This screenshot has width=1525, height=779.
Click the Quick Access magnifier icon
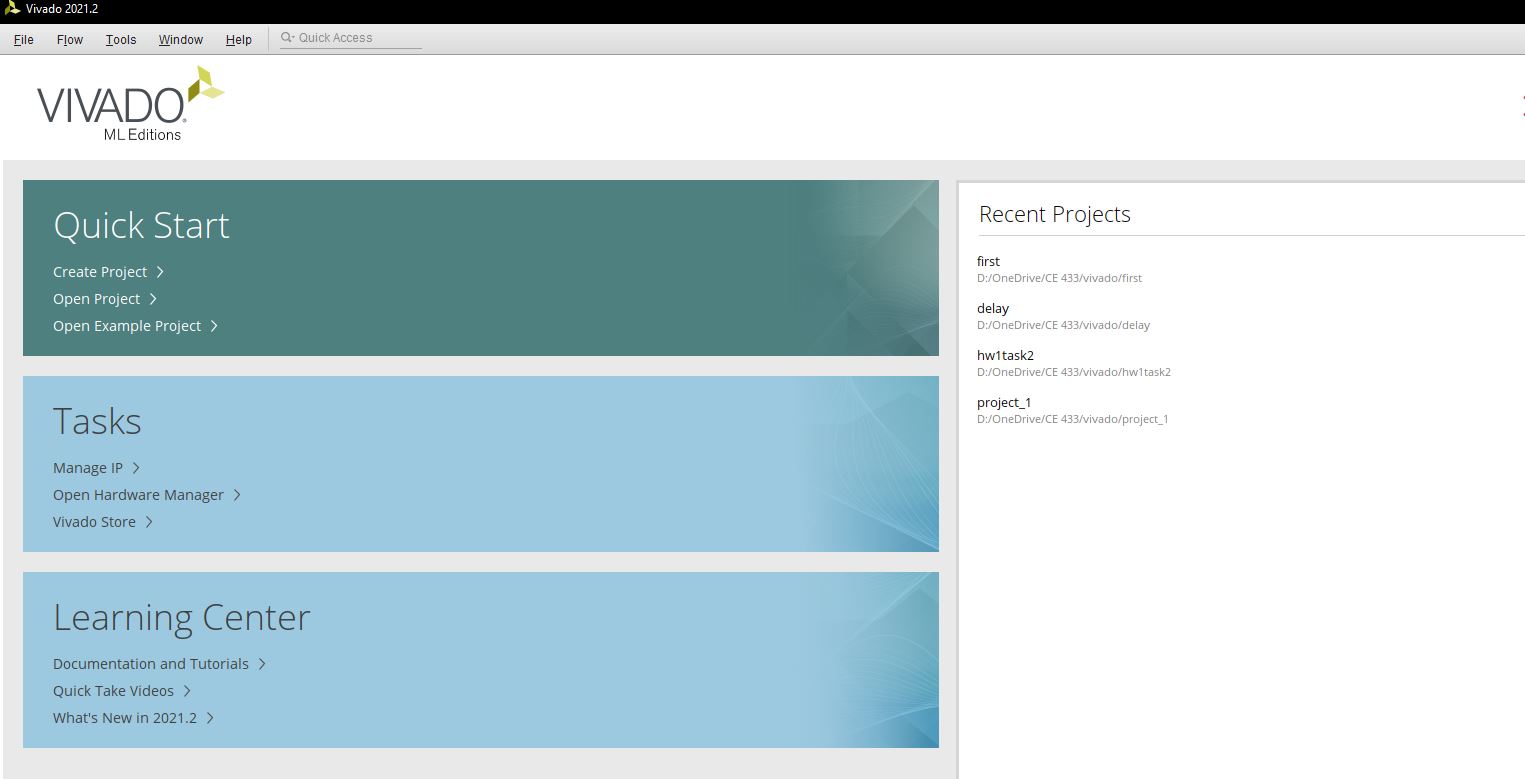[x=288, y=38]
